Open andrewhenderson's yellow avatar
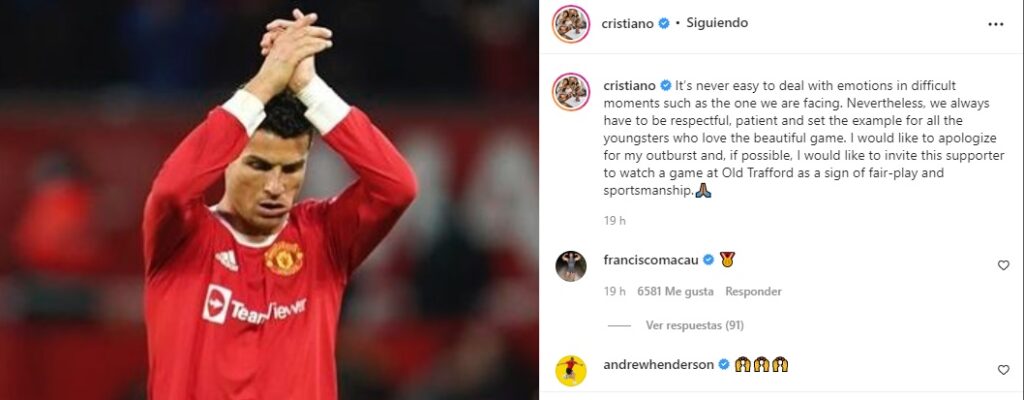 click(x=571, y=371)
